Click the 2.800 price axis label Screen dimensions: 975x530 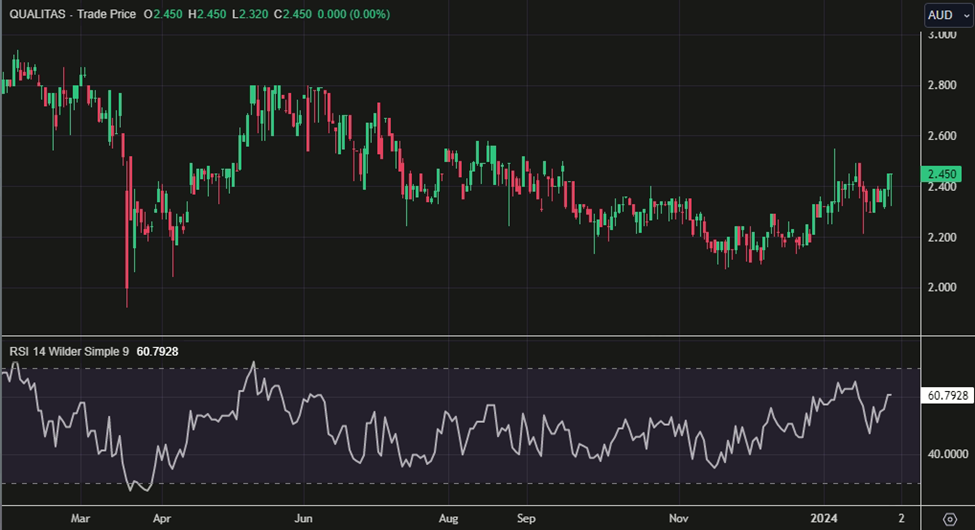(941, 85)
